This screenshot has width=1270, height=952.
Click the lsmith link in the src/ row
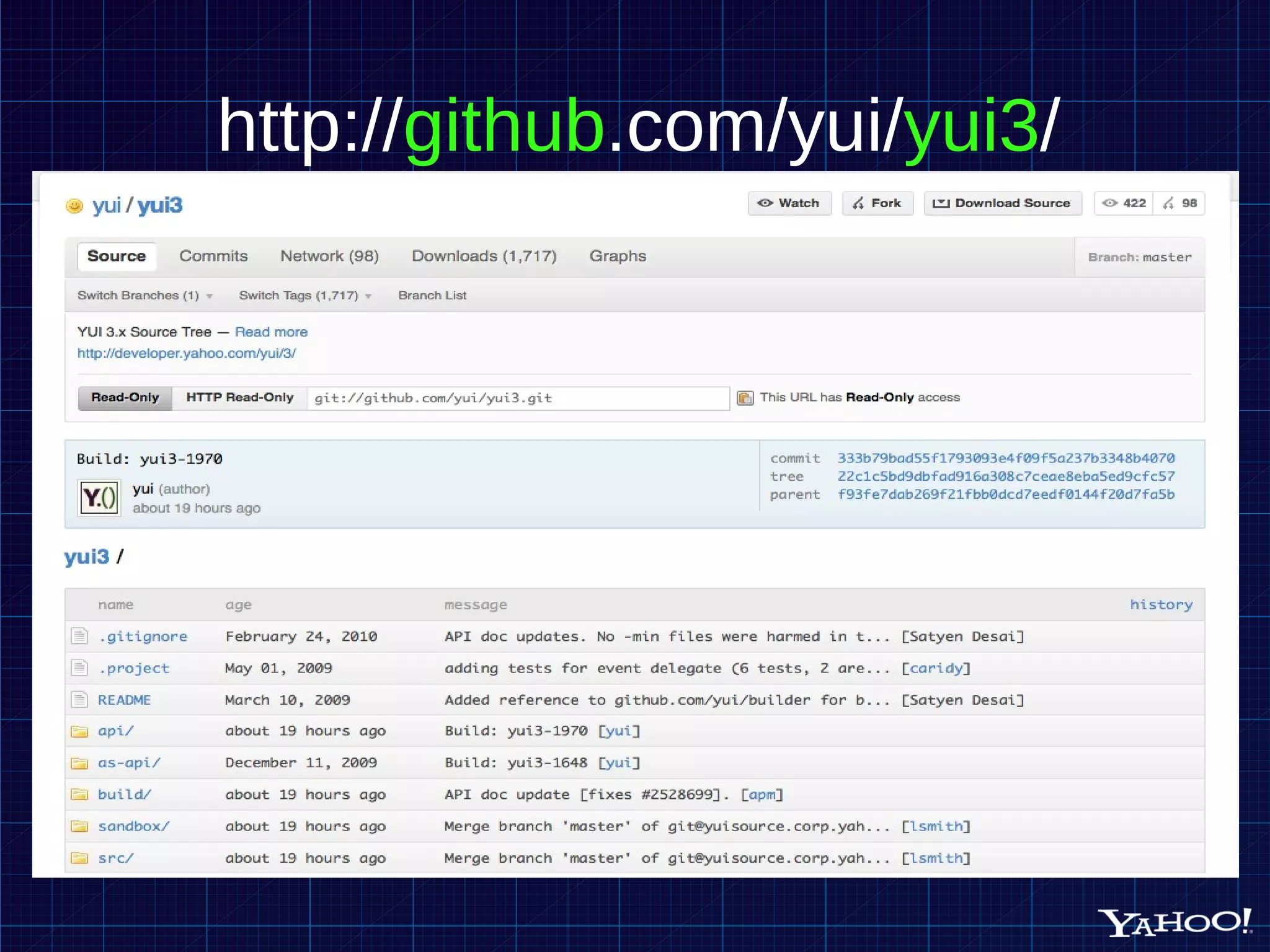click(936, 858)
